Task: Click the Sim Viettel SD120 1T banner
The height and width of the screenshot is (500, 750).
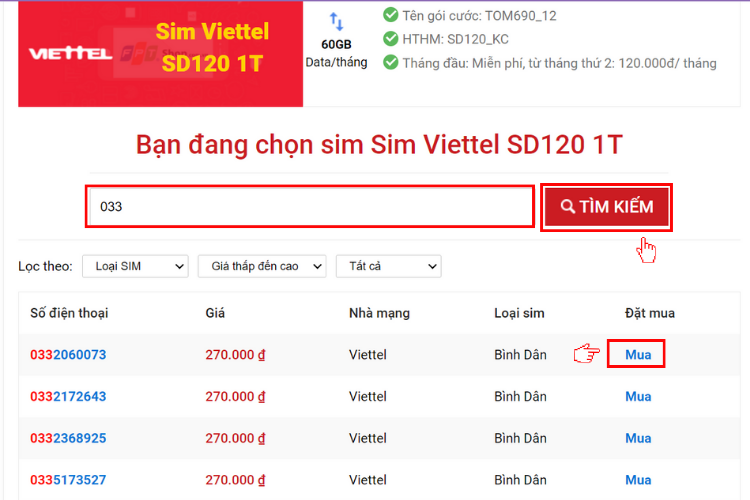Action: (160, 54)
